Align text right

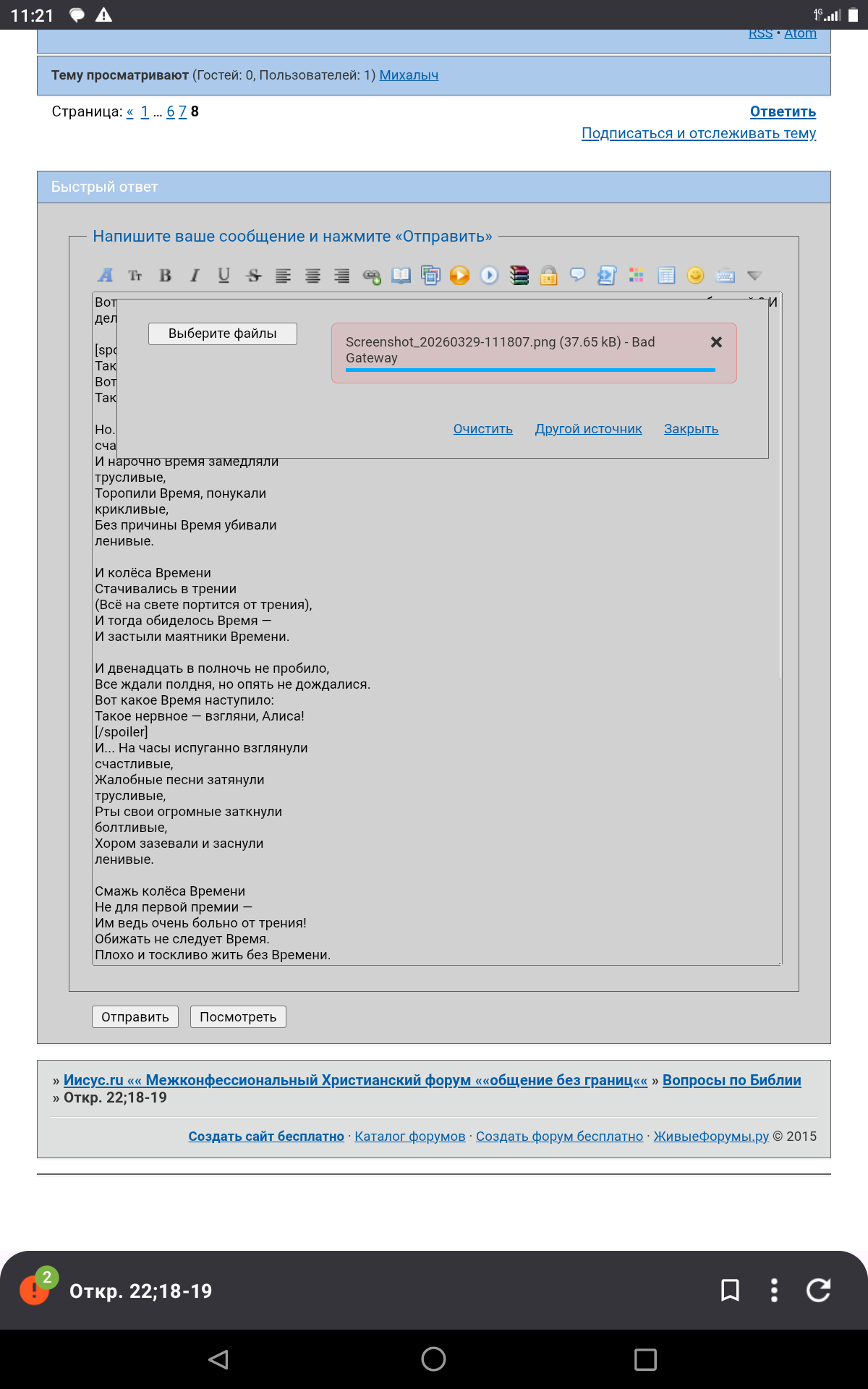[342, 276]
